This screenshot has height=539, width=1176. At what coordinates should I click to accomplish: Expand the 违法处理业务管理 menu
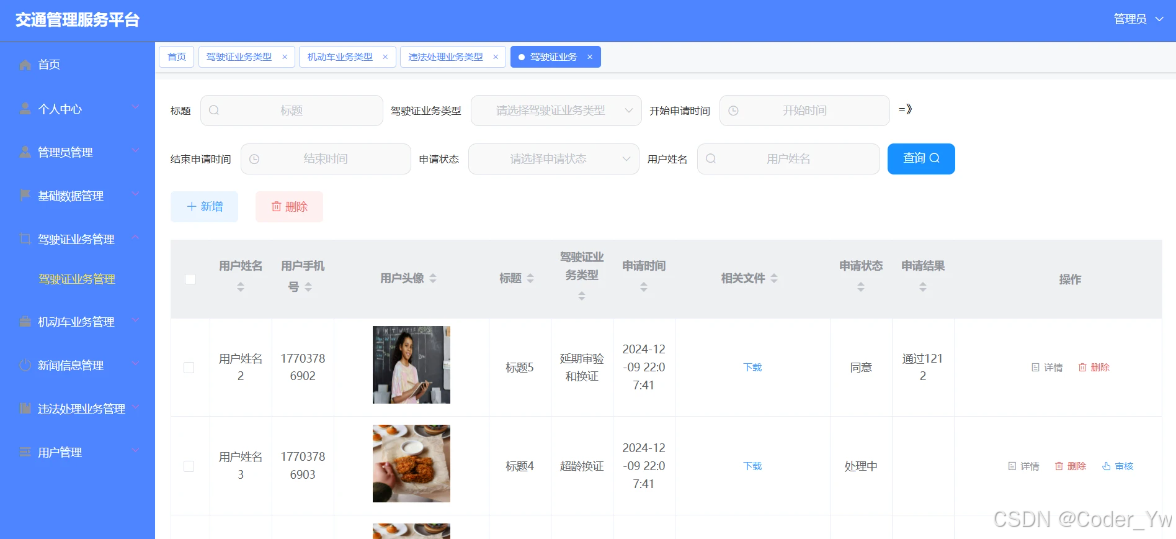click(x=136, y=407)
